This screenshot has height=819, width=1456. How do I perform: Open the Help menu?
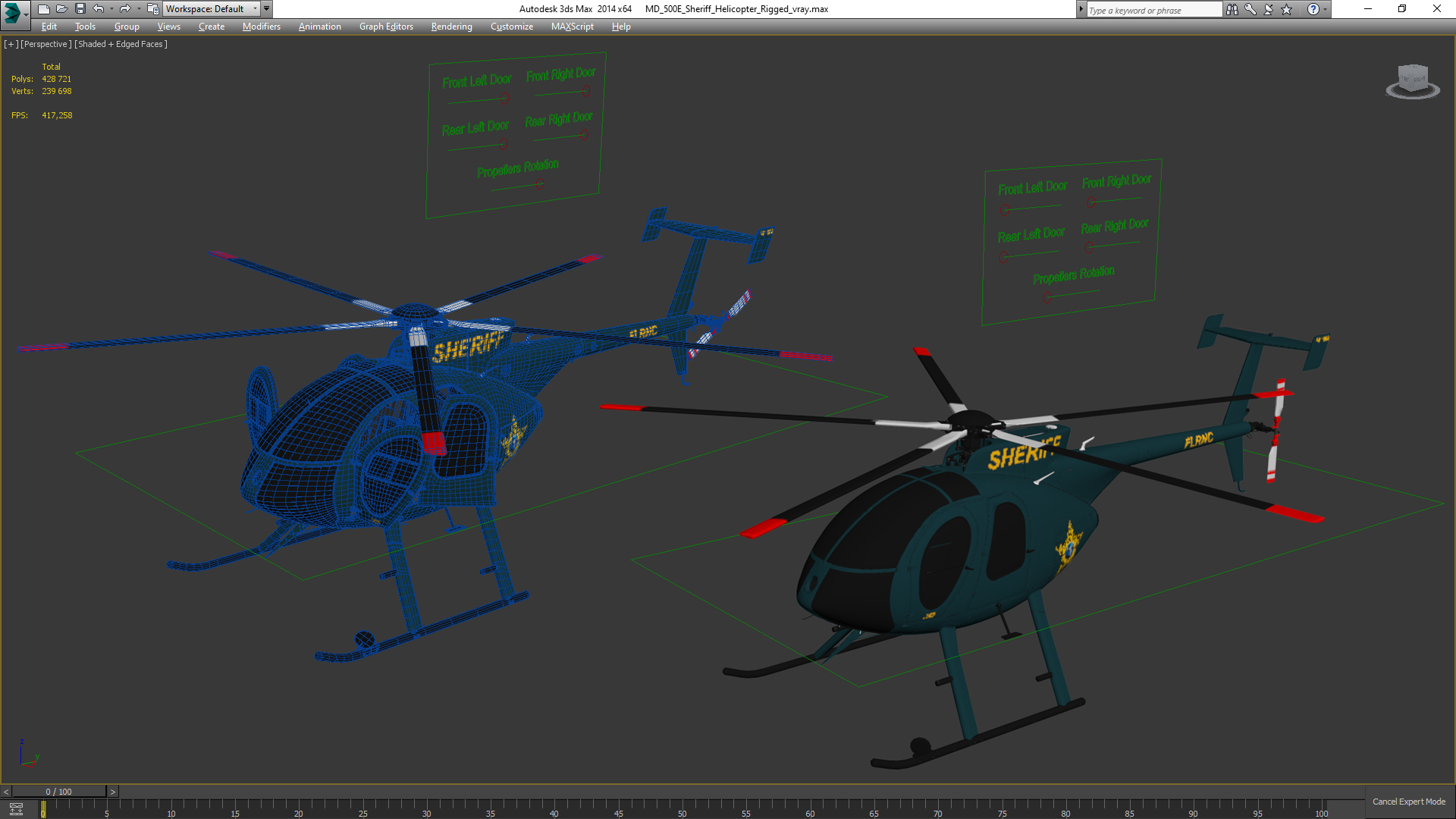coord(621,27)
